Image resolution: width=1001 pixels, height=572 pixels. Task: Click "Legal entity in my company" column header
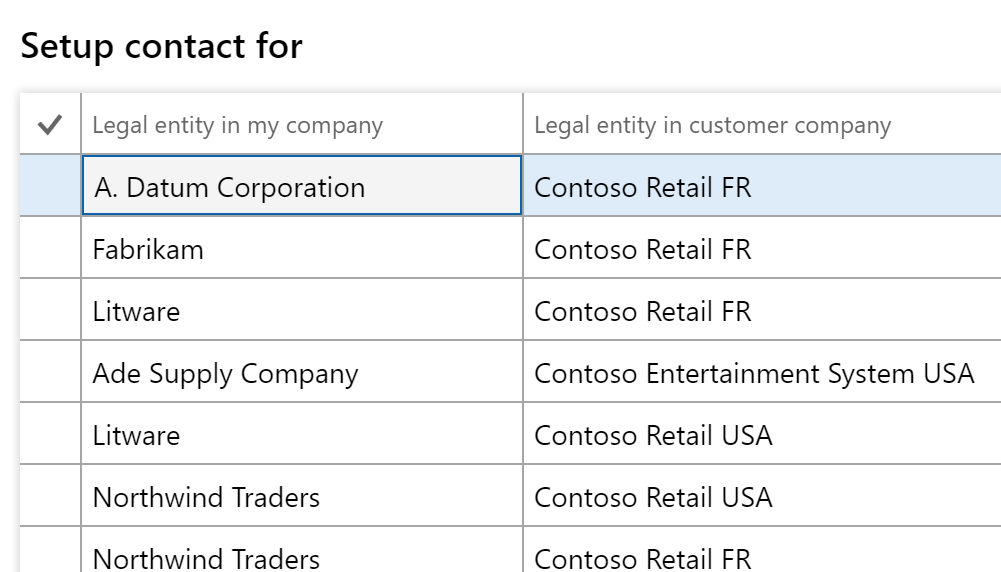(x=237, y=125)
